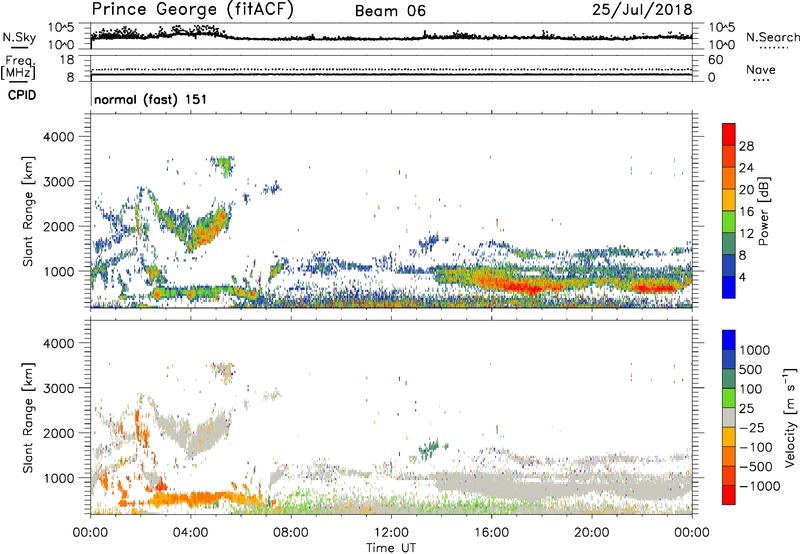Click the "N.Sky" legend label
Image resolution: width=800 pixels, height=554 pixels.
(19, 37)
